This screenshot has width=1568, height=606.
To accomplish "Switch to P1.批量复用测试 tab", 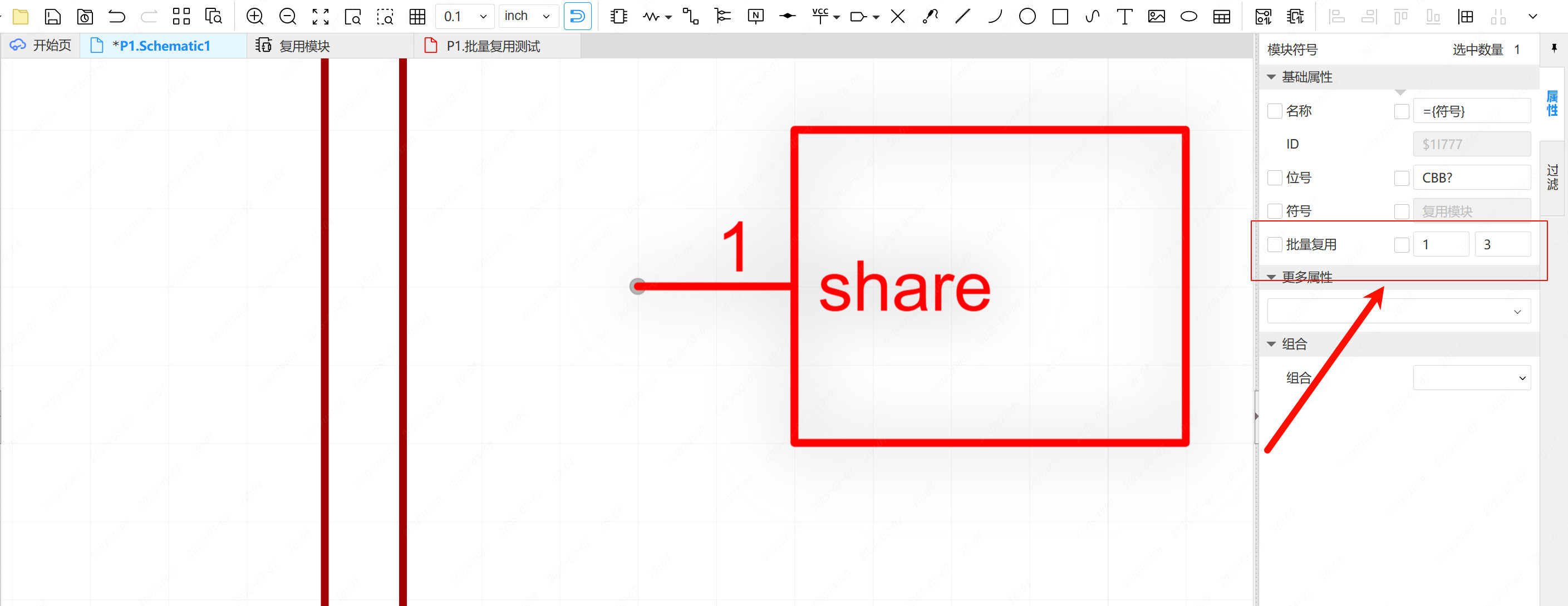I will [x=491, y=45].
